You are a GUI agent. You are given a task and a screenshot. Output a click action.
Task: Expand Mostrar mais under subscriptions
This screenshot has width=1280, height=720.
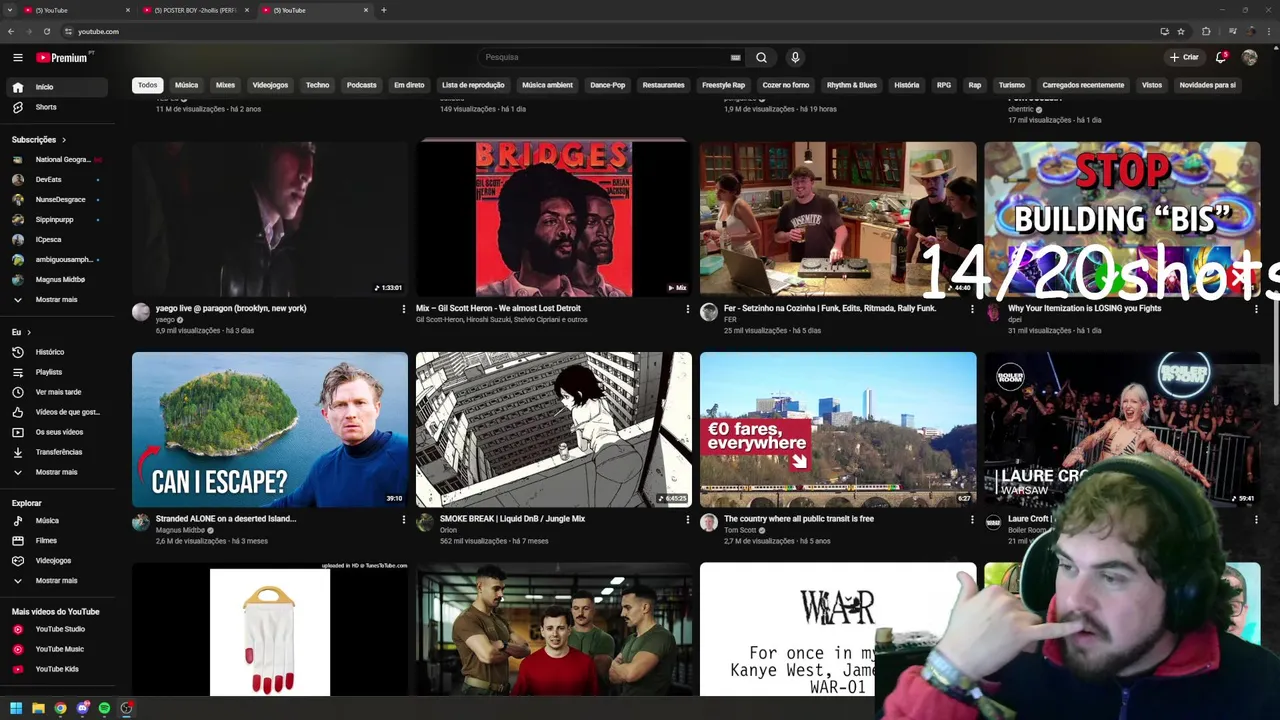pos(58,299)
